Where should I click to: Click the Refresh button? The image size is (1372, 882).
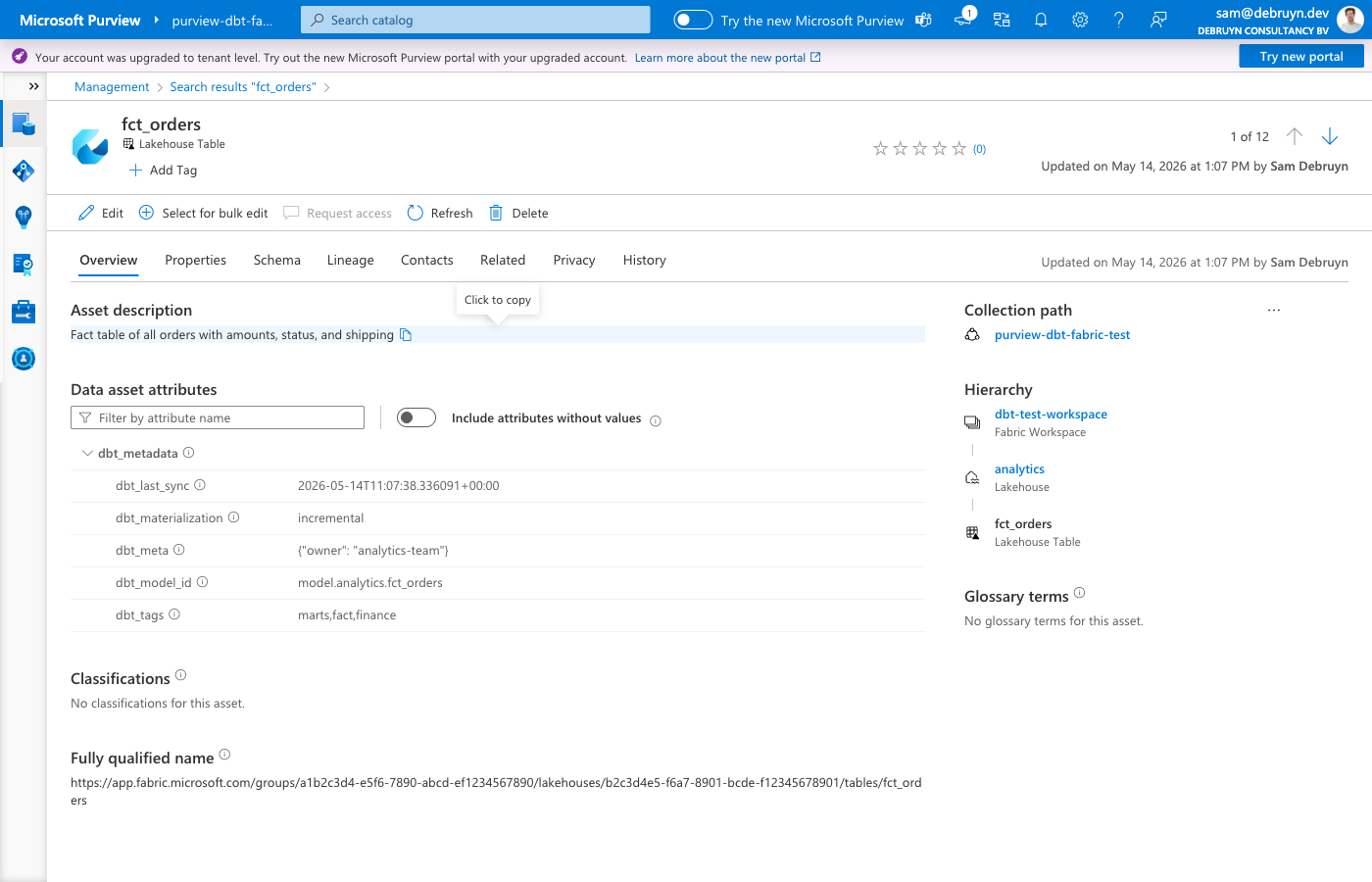[x=440, y=213]
